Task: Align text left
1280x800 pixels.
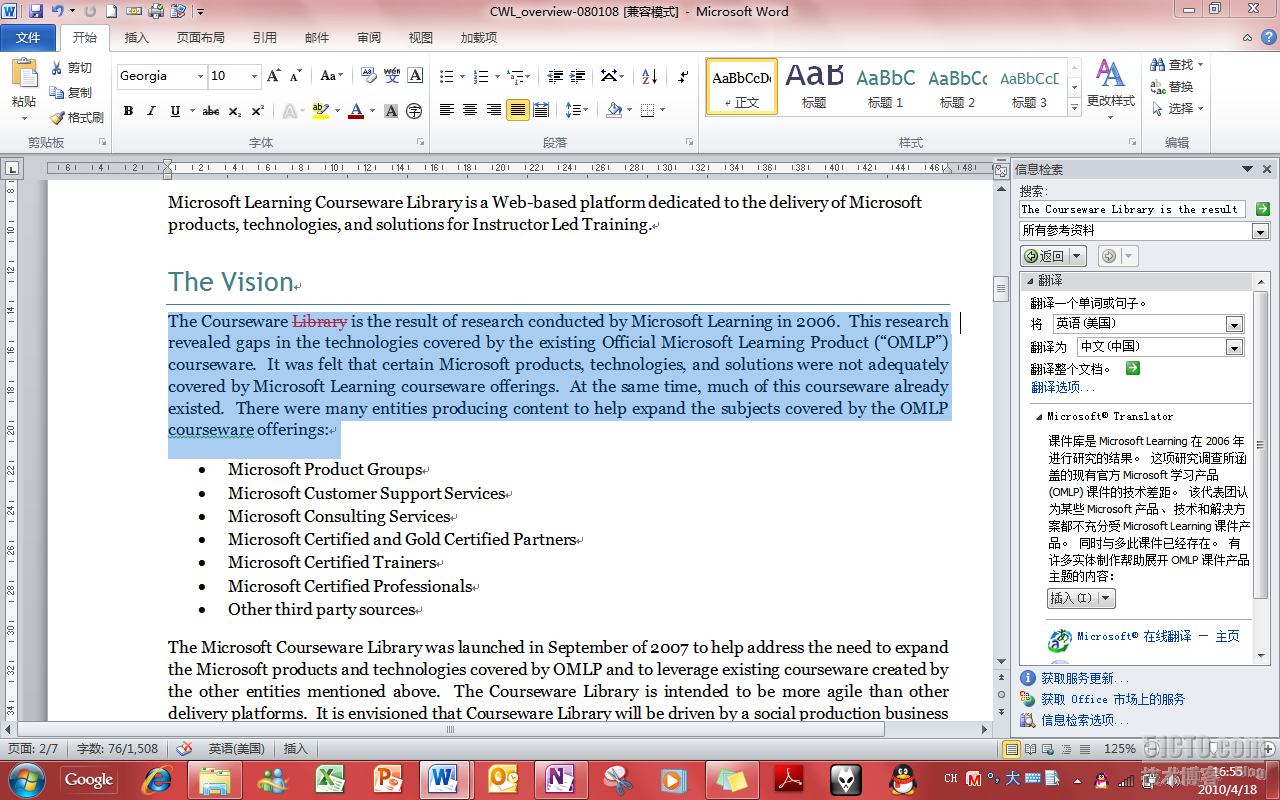Action: (x=447, y=110)
